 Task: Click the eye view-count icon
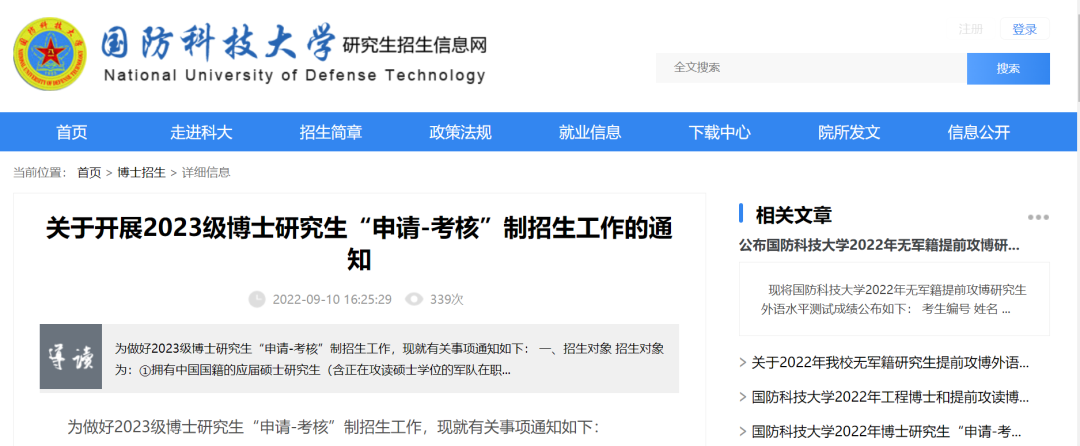(414, 299)
